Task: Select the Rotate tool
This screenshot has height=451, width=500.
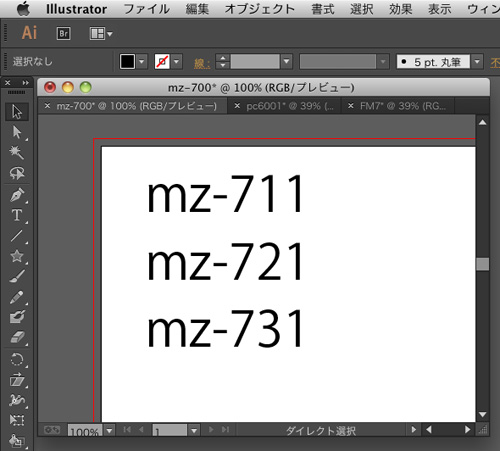Action: click(17, 360)
